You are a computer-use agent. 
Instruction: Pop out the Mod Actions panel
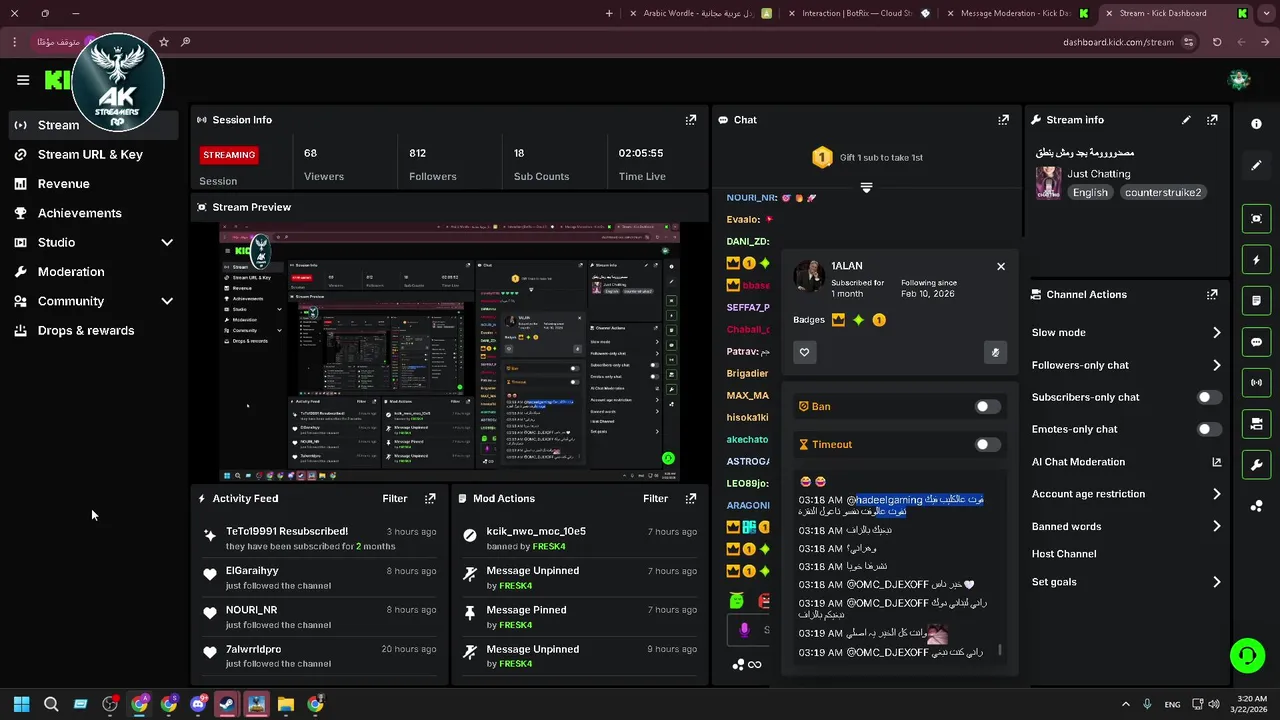coord(690,498)
